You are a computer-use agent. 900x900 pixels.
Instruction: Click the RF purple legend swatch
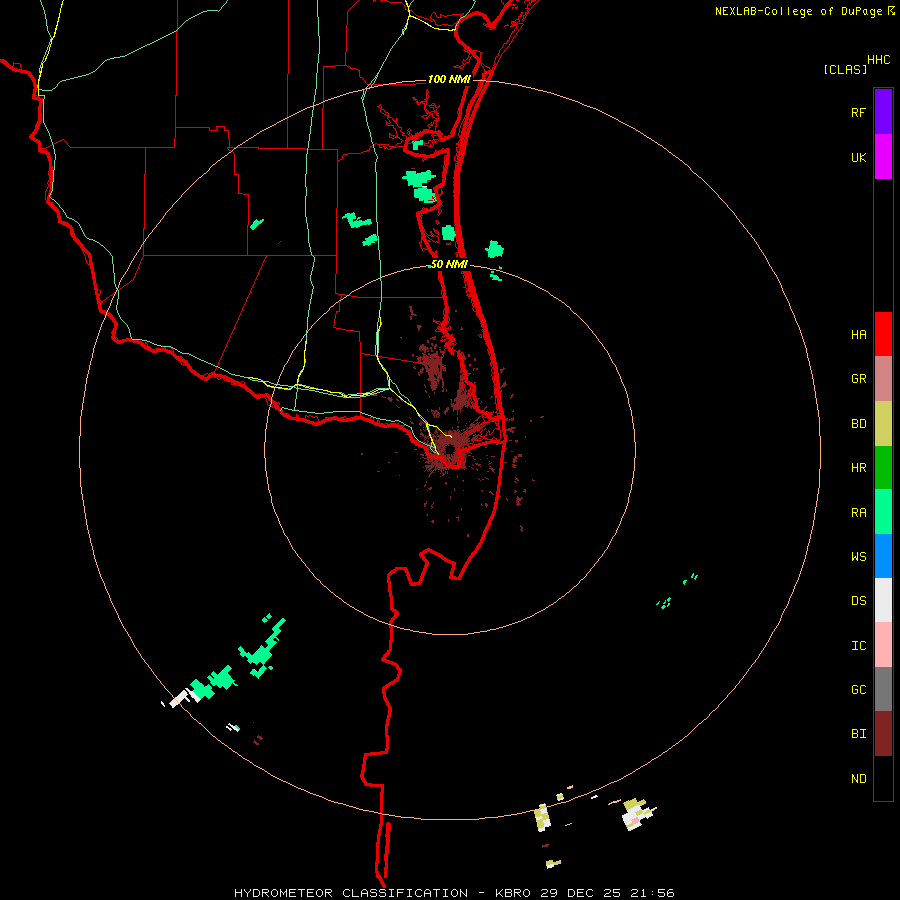[x=883, y=112]
